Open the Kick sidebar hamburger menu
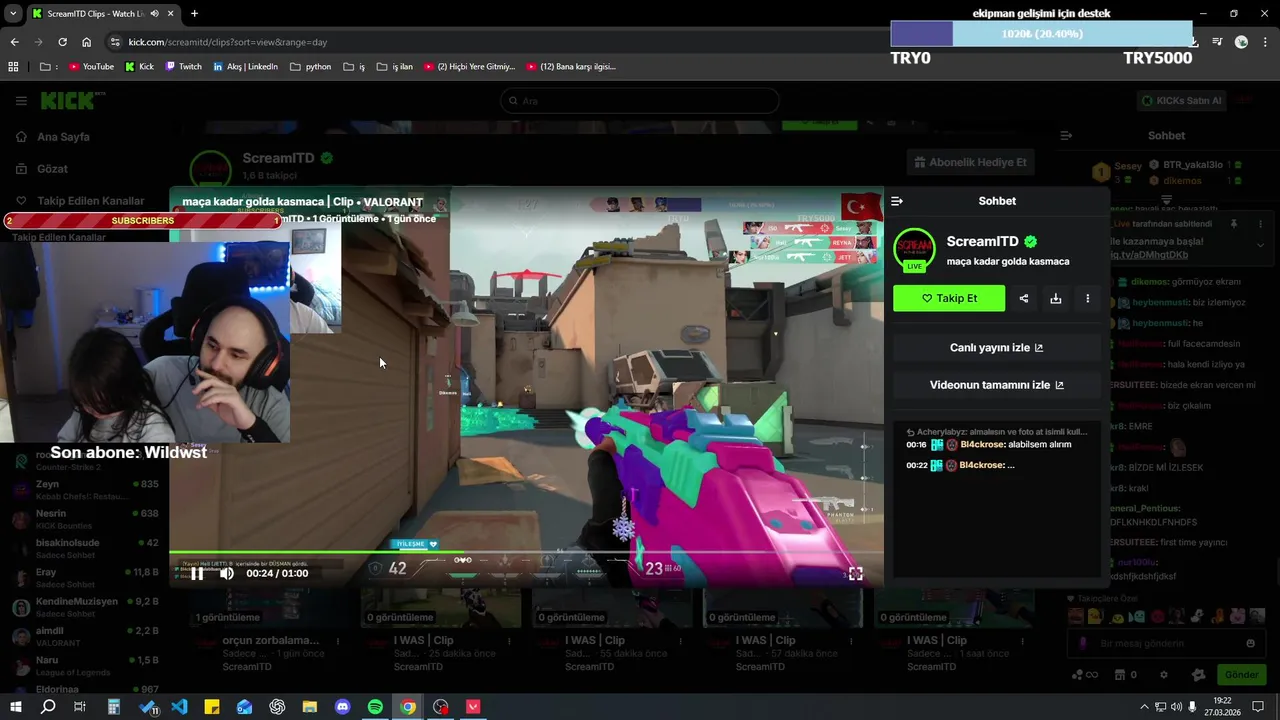Viewport: 1280px width, 720px height. pyautogui.click(x=21, y=101)
